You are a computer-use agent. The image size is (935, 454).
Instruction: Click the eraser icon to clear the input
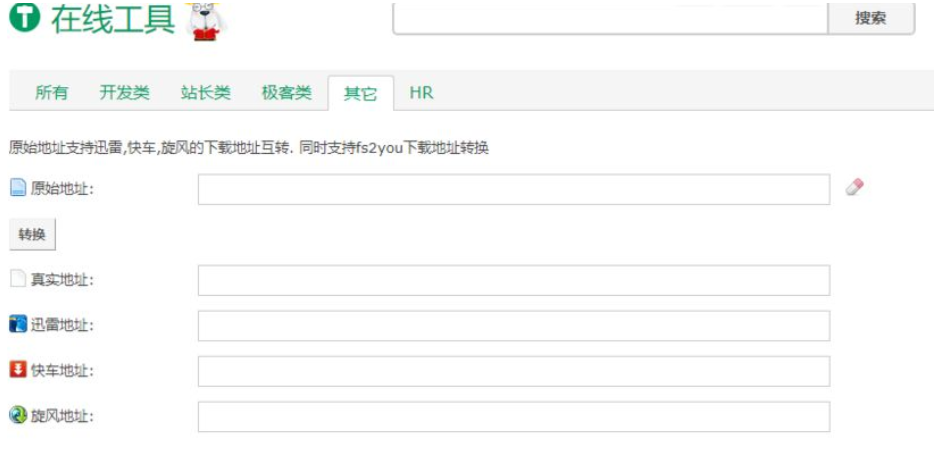(854, 187)
